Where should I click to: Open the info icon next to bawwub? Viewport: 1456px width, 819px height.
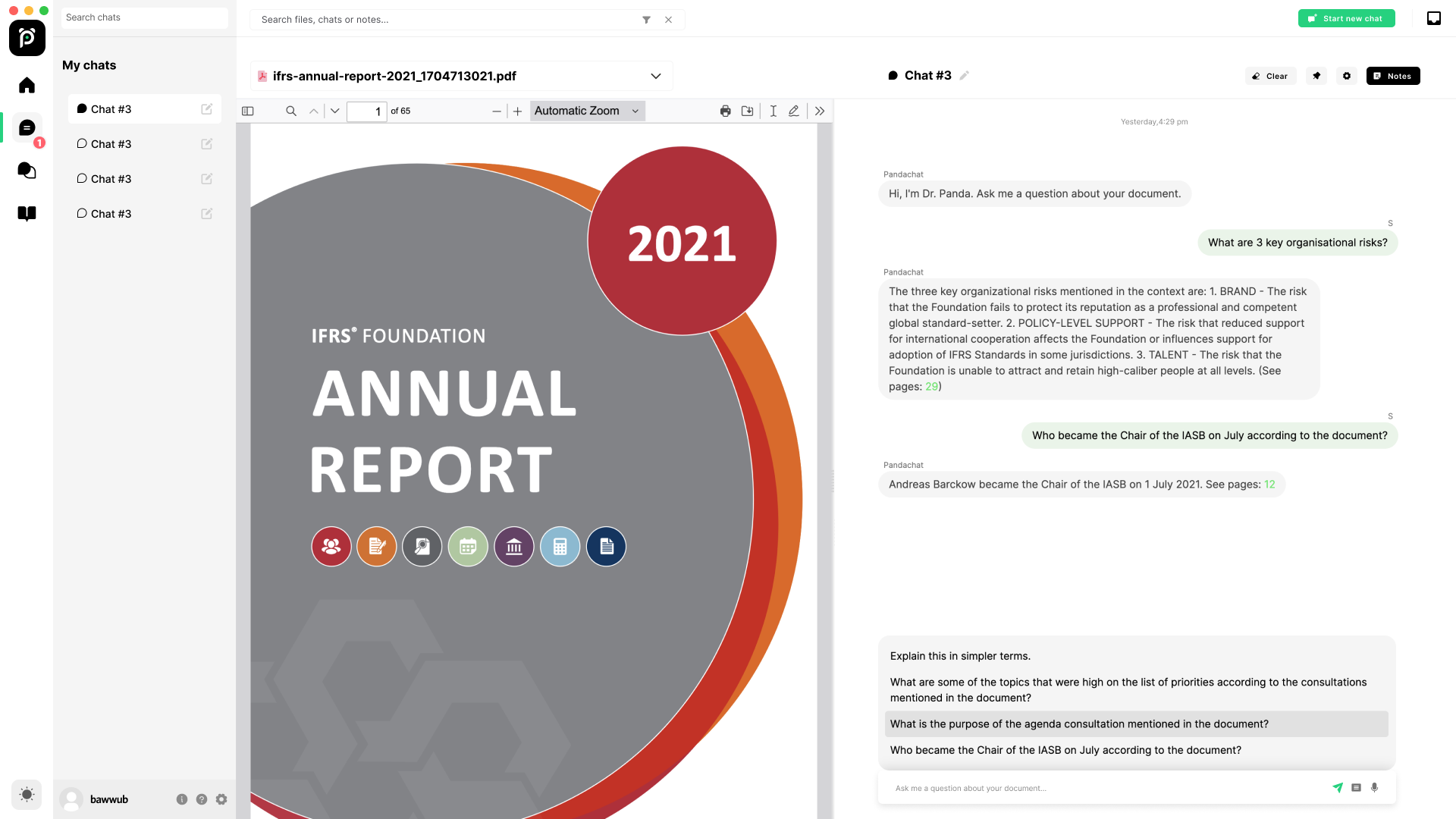coord(182,799)
